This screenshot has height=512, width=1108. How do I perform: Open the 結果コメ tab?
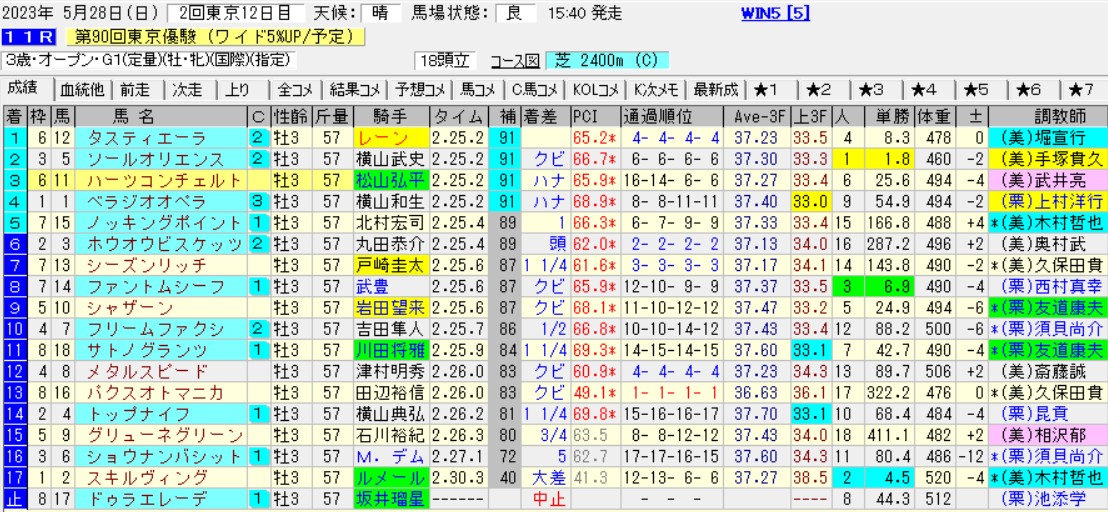[x=355, y=88]
